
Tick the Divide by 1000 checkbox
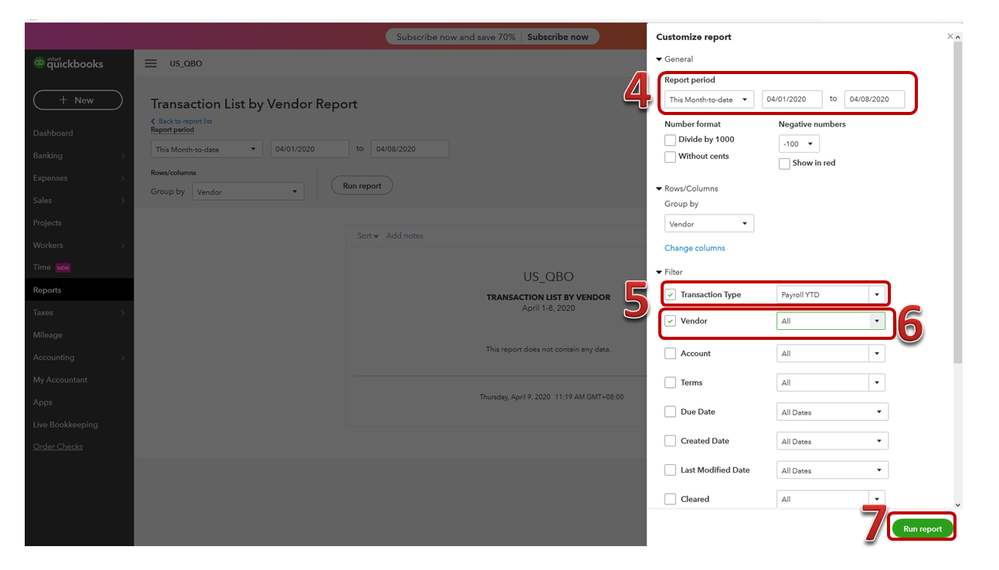click(x=670, y=139)
